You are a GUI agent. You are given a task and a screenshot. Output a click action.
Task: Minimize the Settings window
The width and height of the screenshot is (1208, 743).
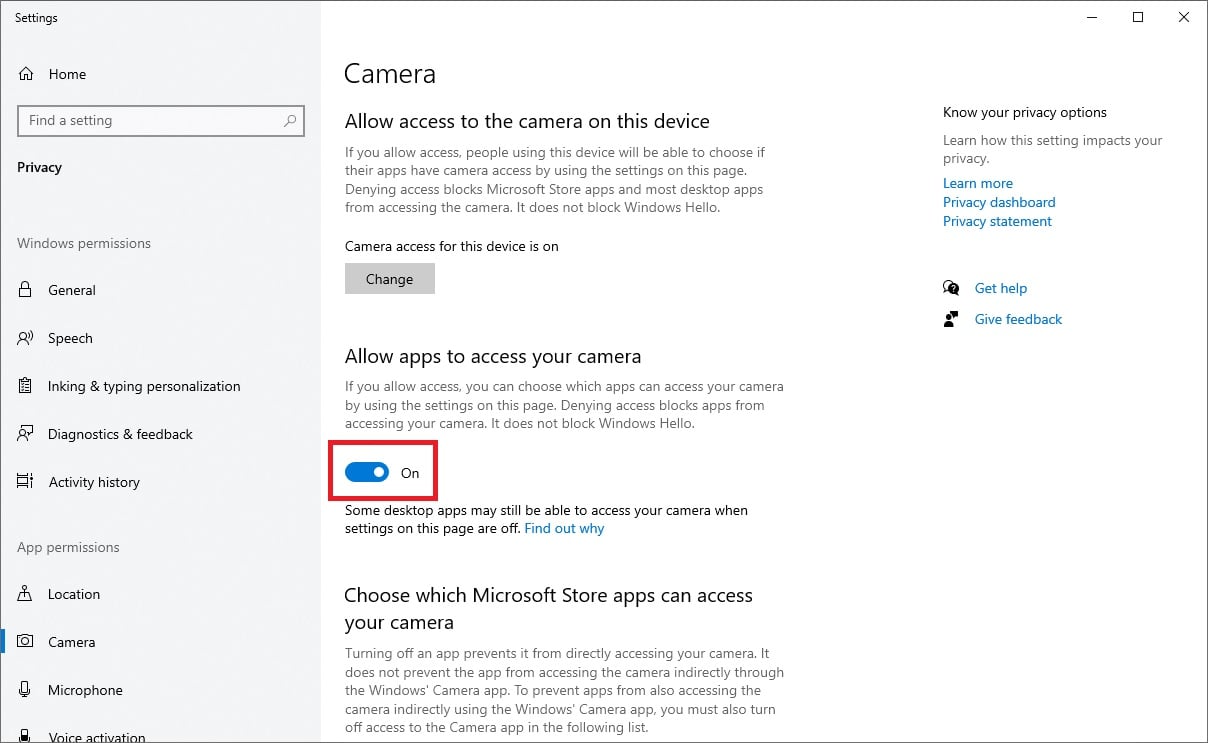[1091, 17]
